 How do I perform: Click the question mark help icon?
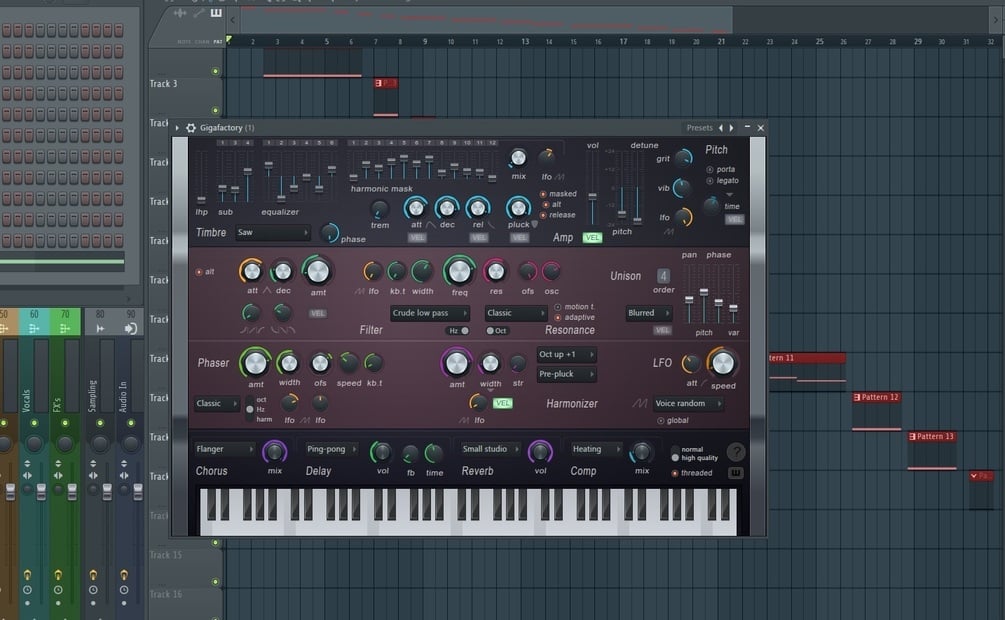coord(736,452)
